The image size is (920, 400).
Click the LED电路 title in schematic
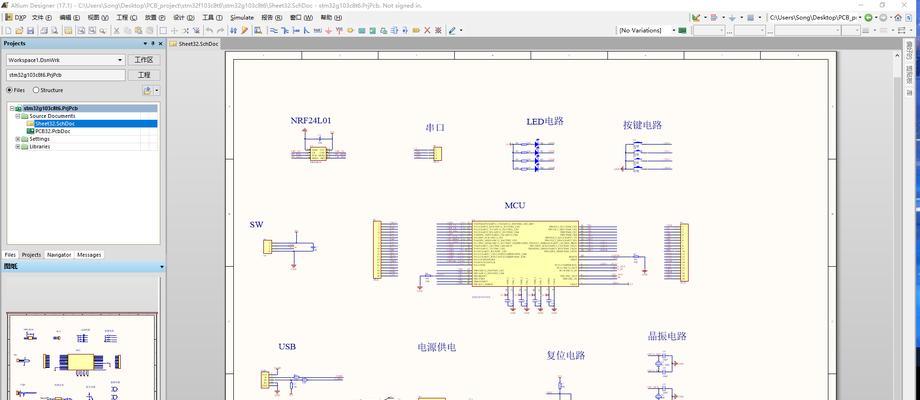tap(545, 121)
